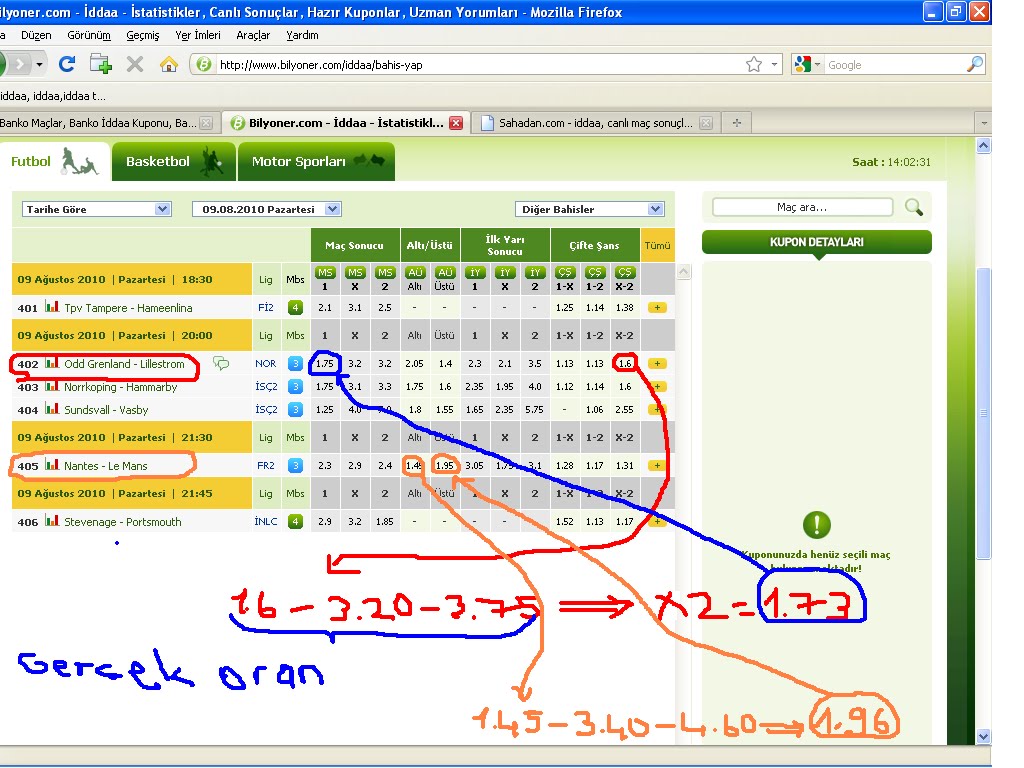Screen dimensions: 1024x768
Task: Click the plus button for match 401
Action: [x=657, y=308]
